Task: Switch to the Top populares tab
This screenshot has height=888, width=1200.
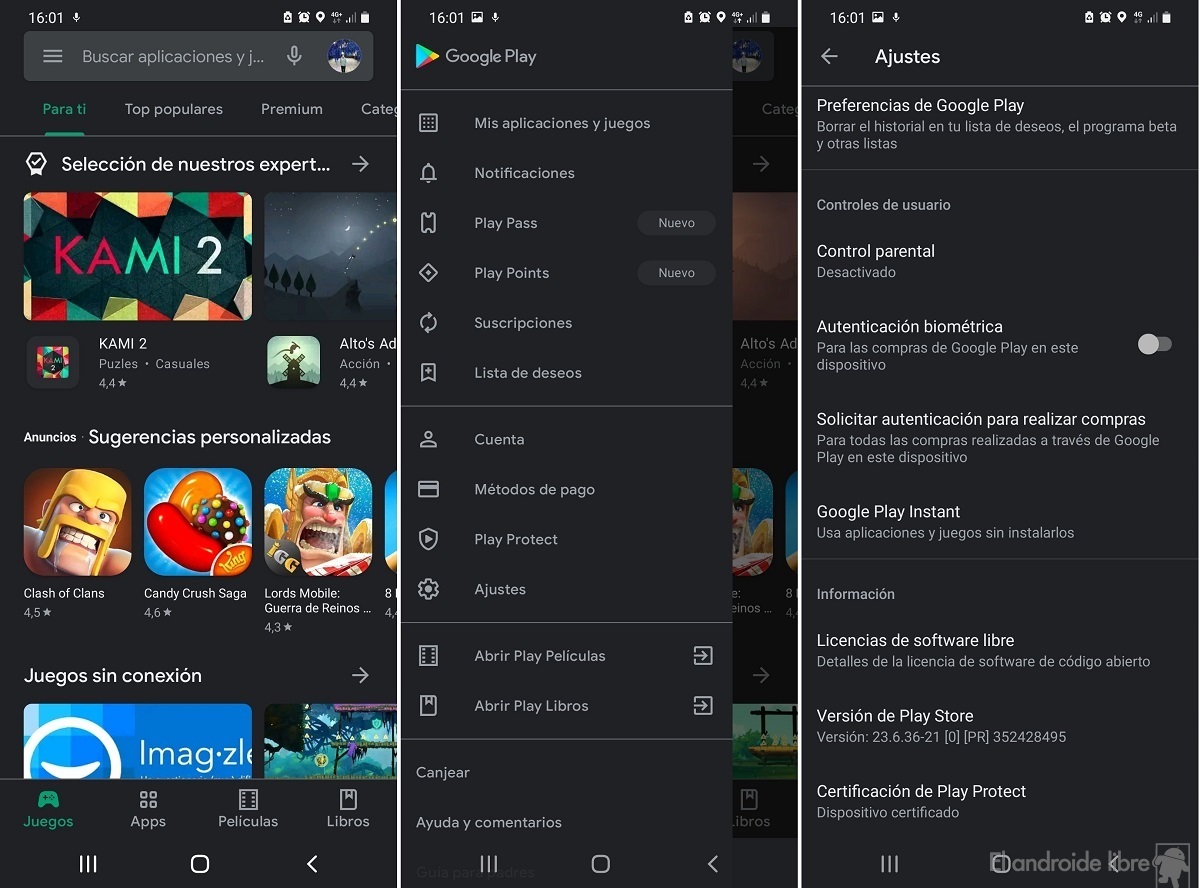Action: click(x=174, y=109)
